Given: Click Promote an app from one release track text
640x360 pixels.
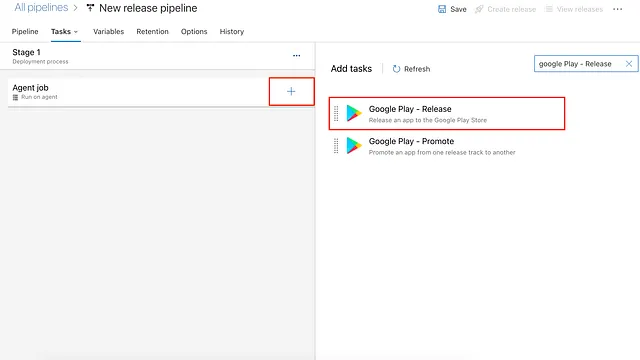Looking at the screenshot, I should 442,152.
